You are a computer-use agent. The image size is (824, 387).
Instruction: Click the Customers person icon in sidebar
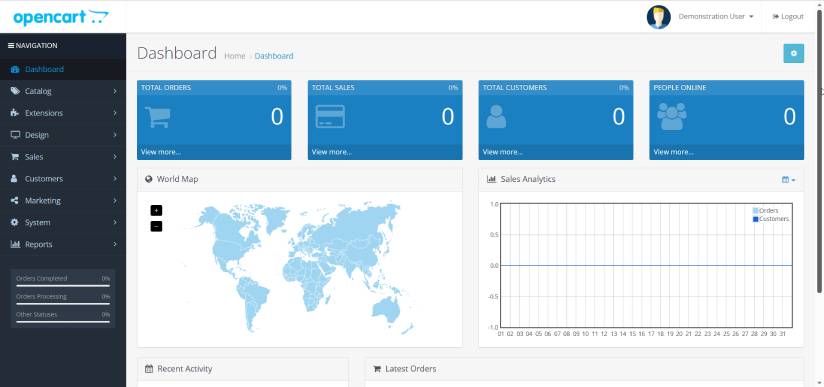15,179
